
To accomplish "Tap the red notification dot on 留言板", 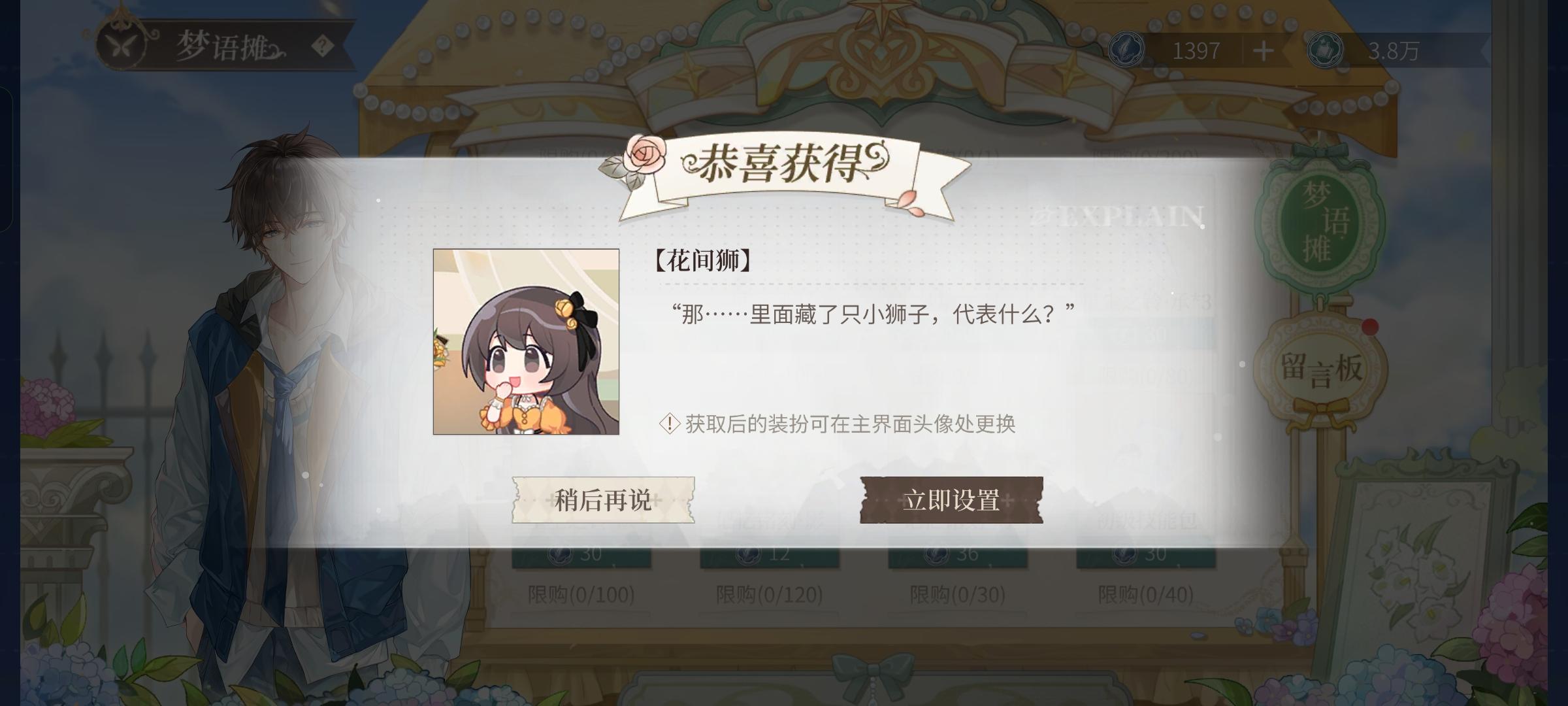I will [1370, 326].
